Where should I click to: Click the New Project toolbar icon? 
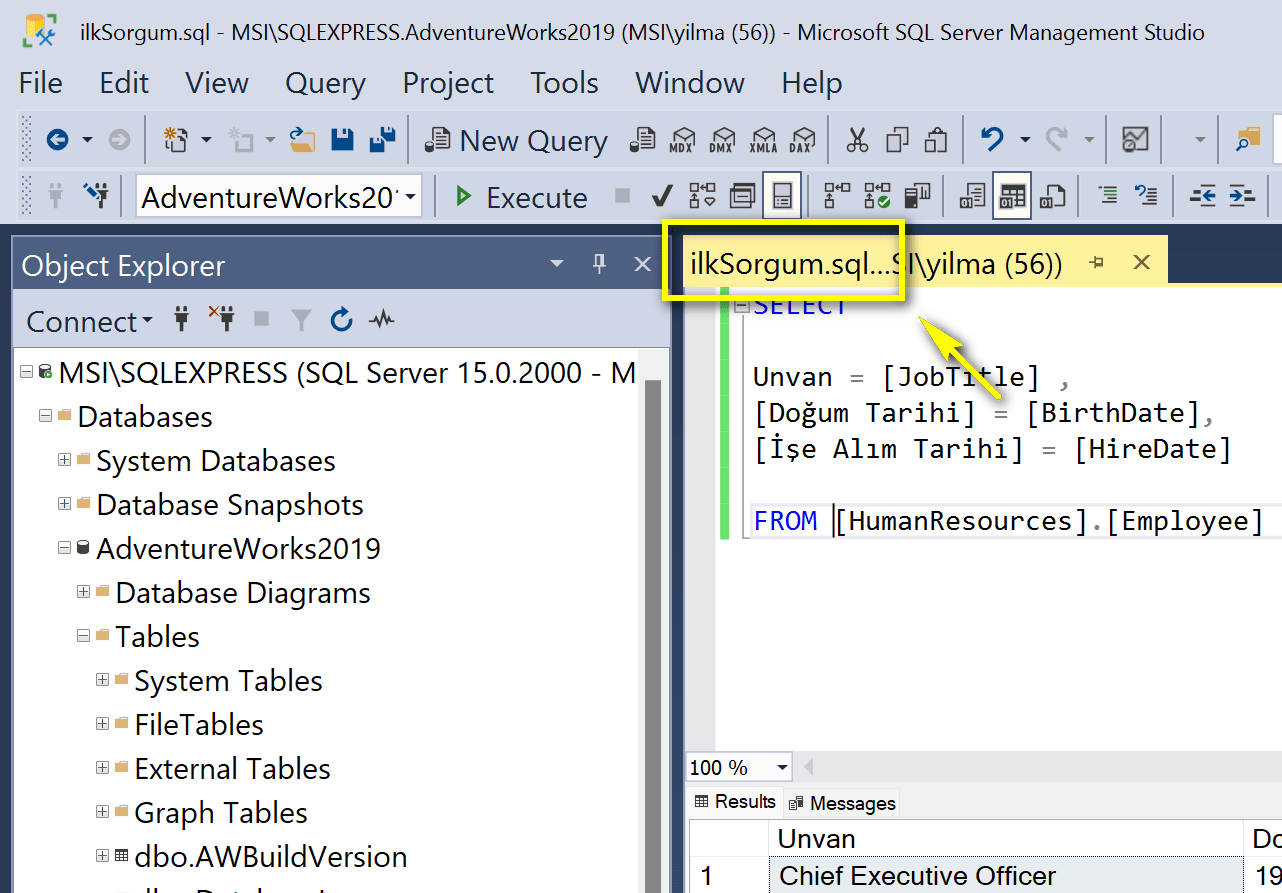pos(176,140)
